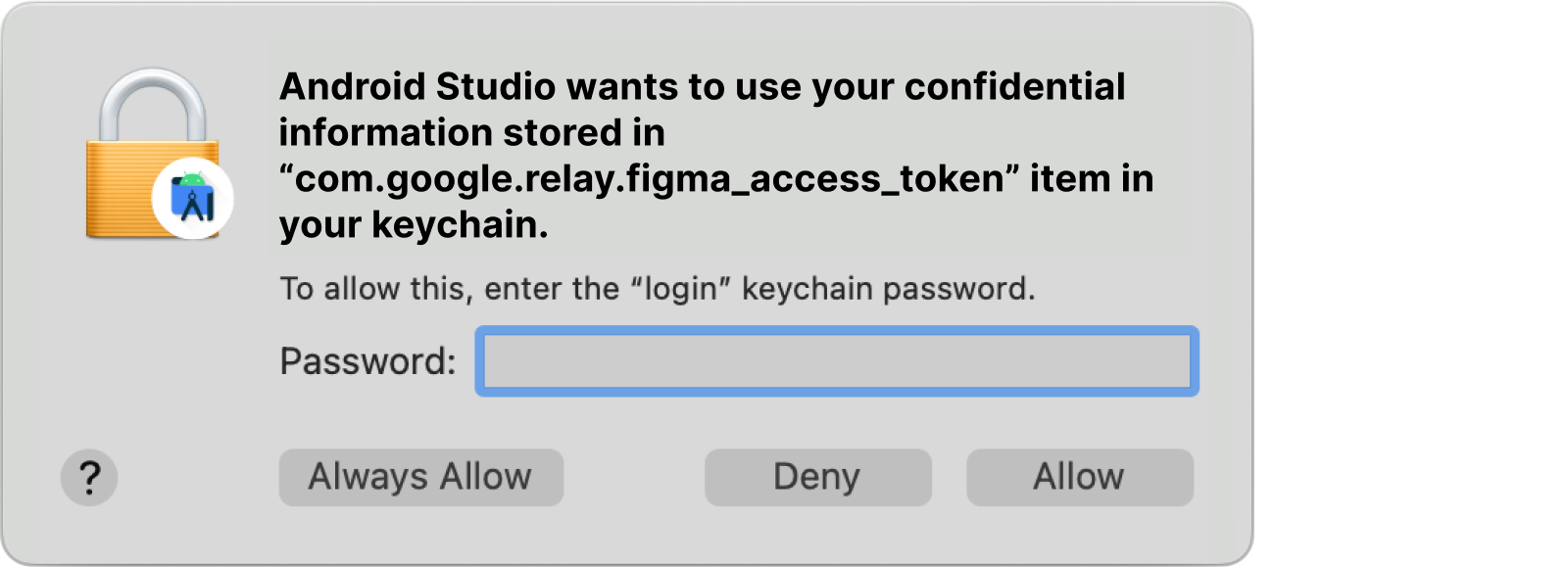
Task: Select the "keychain password" words in the instruction
Action: click(x=888, y=289)
